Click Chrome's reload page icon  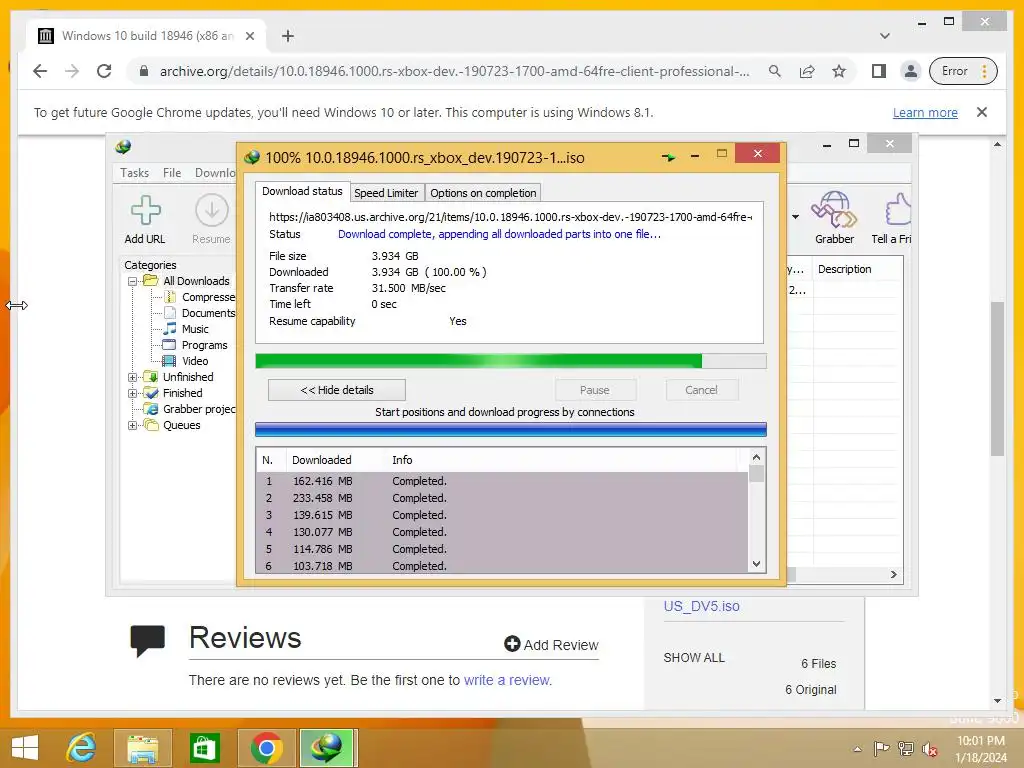[104, 71]
